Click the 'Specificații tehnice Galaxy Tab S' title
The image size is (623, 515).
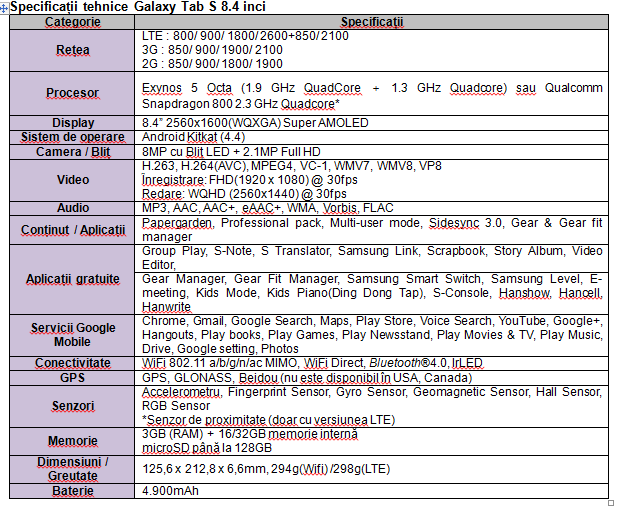(x=137, y=7)
